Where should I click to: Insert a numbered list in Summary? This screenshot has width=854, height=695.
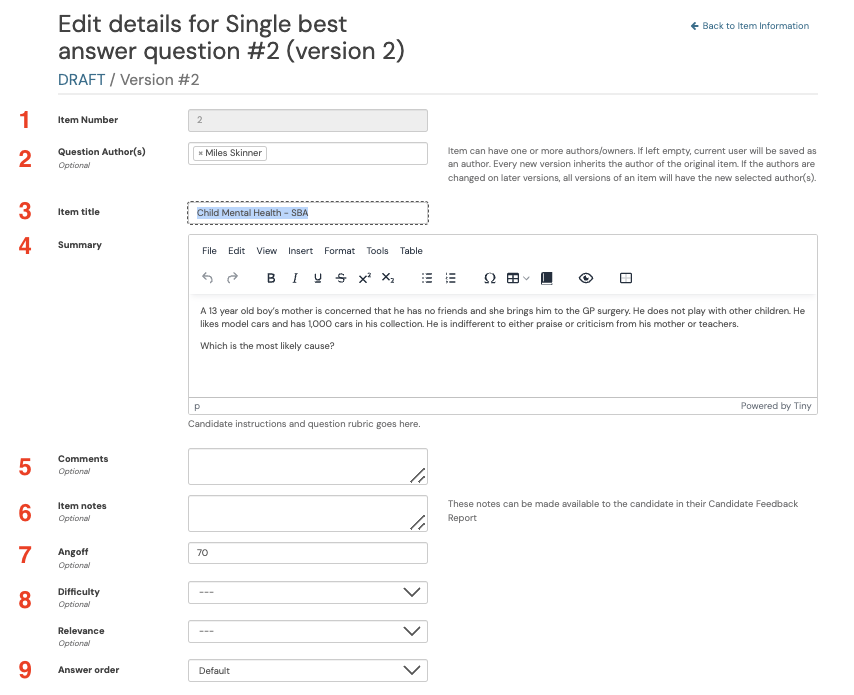(450, 278)
